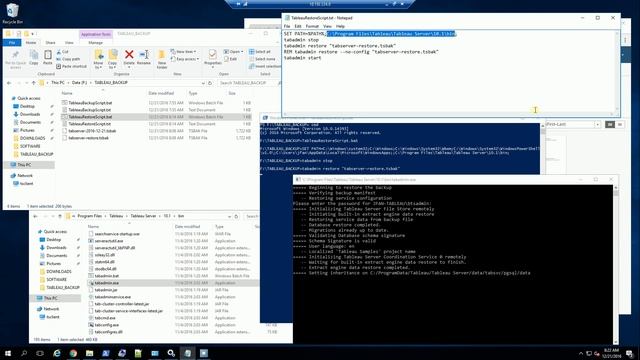The height and width of the screenshot is (360, 640).
Task: Click the Rename icon in the ribbon
Action: coord(144,55)
